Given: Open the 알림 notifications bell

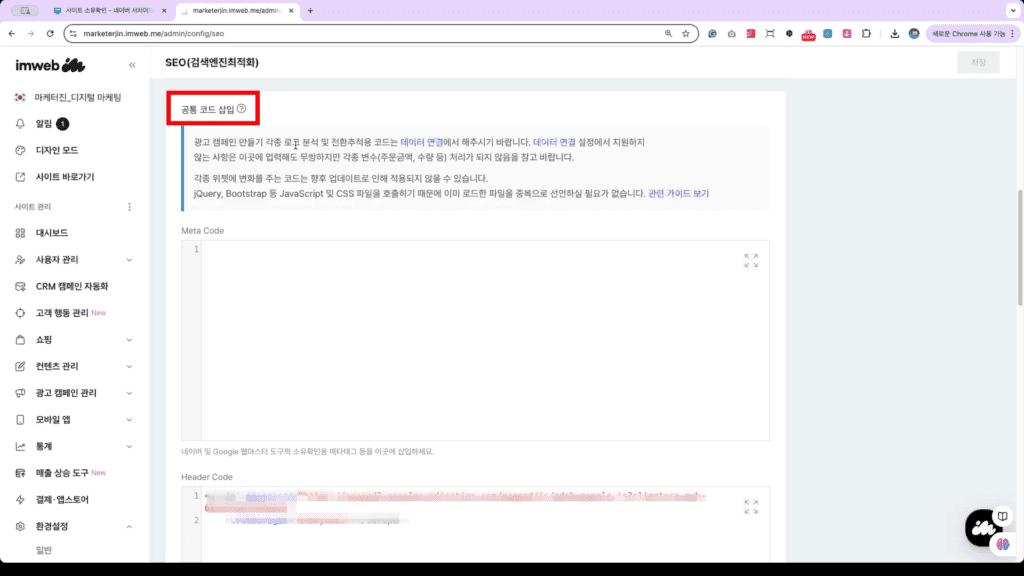Looking at the screenshot, I should click(x=18, y=123).
